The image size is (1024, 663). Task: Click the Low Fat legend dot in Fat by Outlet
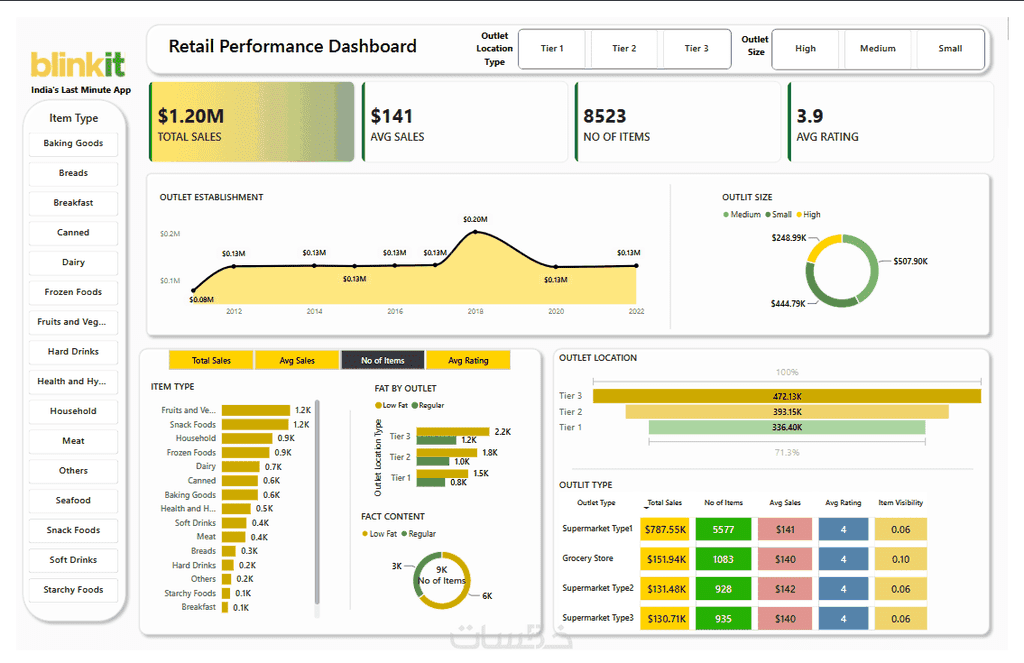click(x=378, y=406)
